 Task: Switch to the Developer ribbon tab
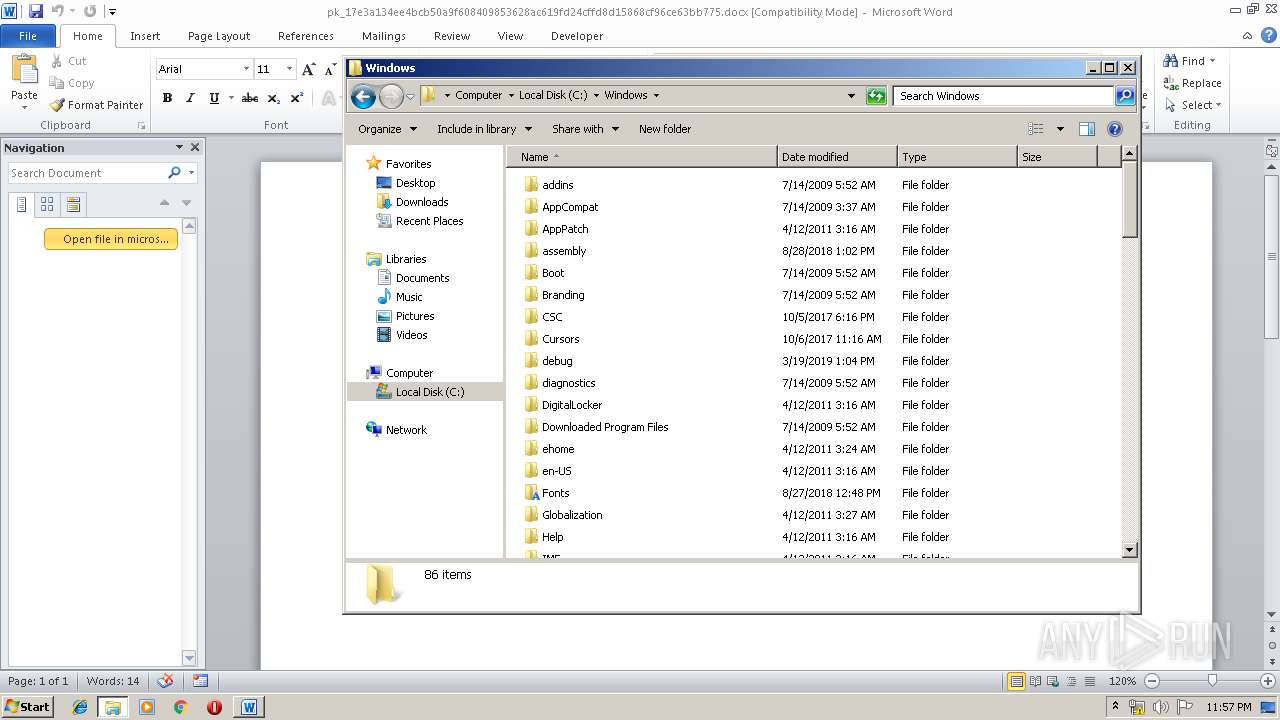(x=577, y=36)
